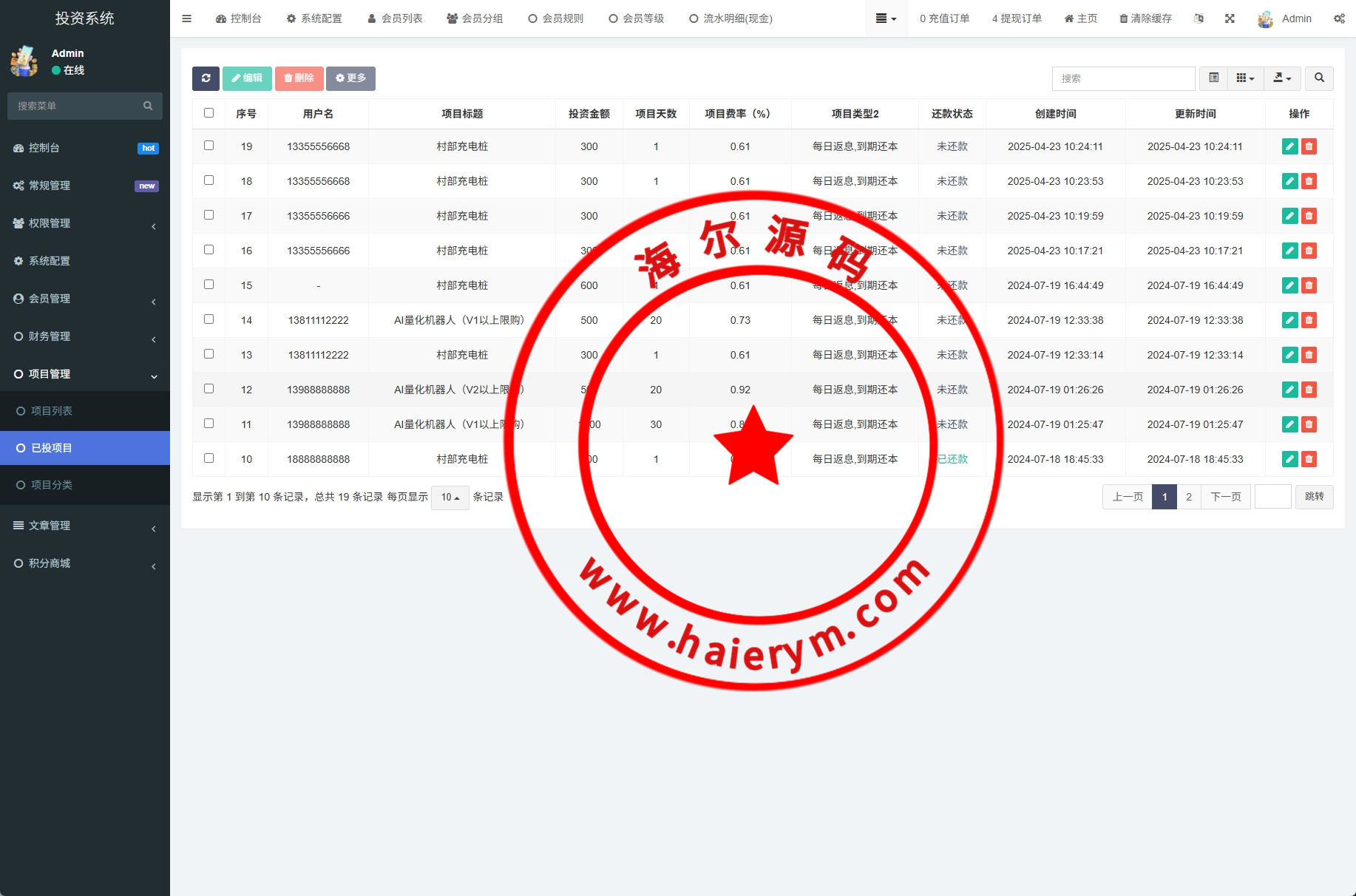Open the settings gears icon at top-right

click(x=1339, y=18)
